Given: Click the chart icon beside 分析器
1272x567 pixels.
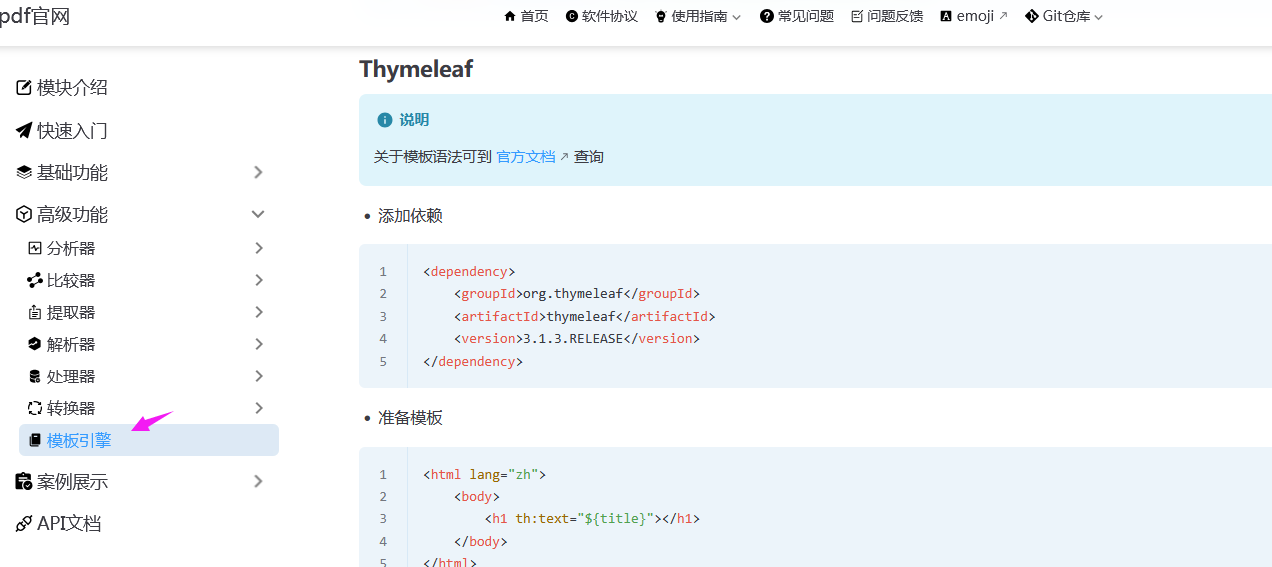Looking at the screenshot, I should [x=35, y=248].
